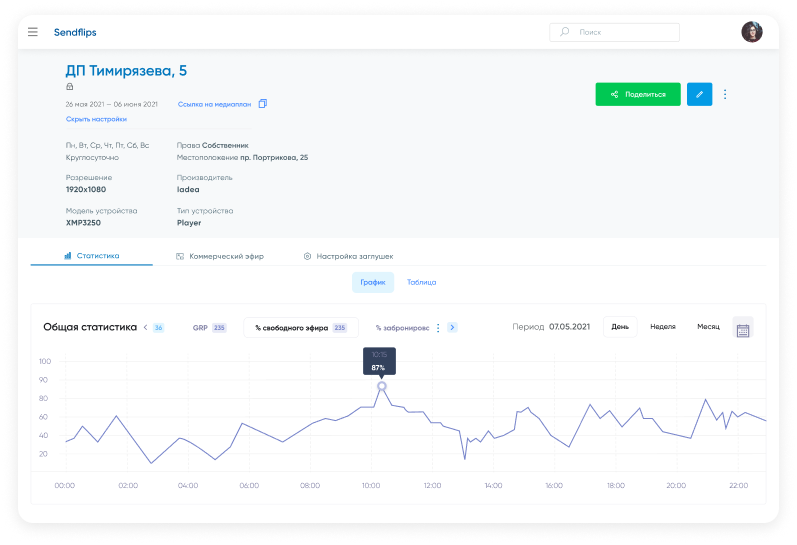Click the user profile avatar
Screen dimensions: 797x545
point(751,32)
